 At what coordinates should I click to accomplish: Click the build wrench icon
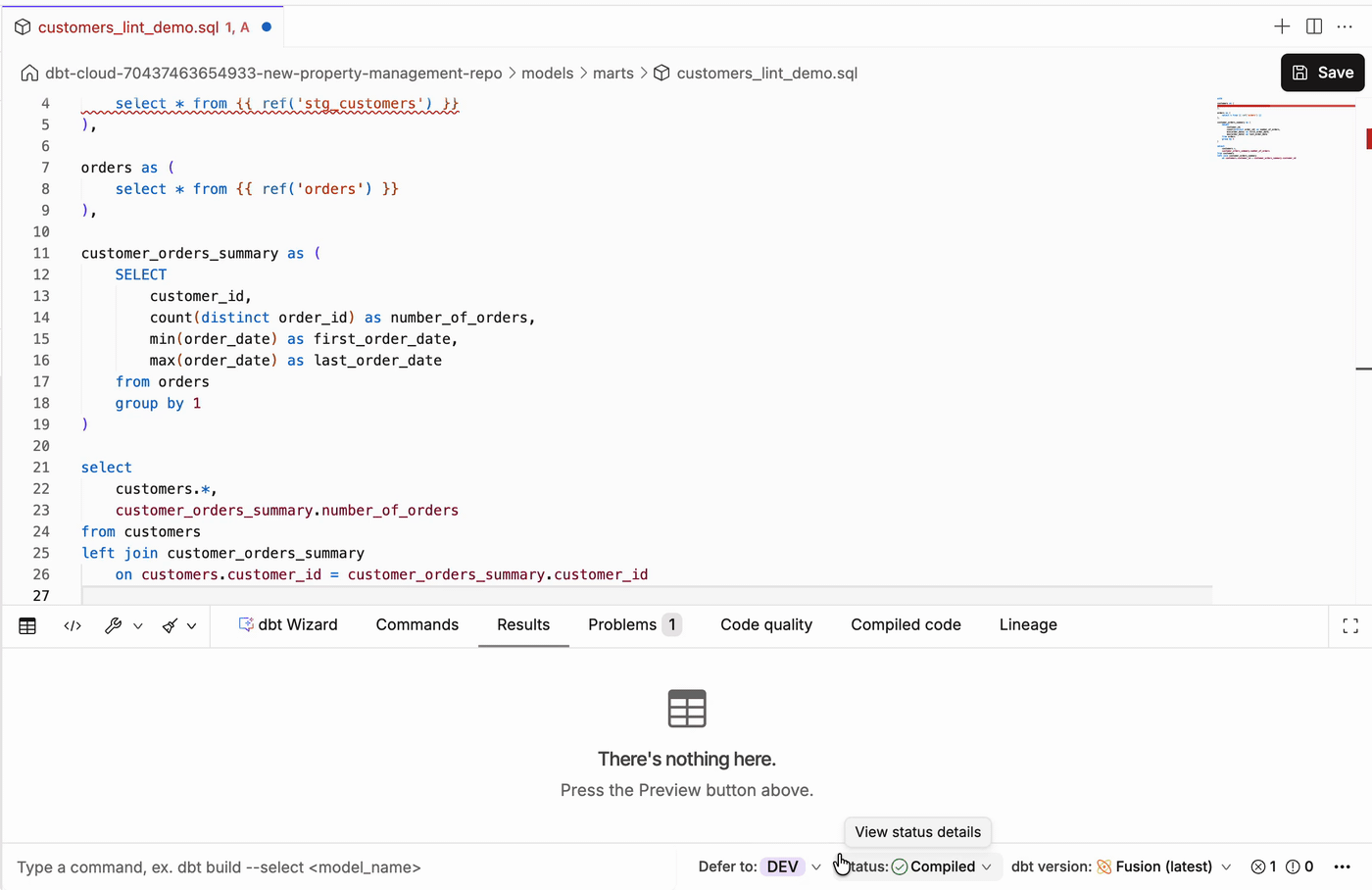pos(114,625)
